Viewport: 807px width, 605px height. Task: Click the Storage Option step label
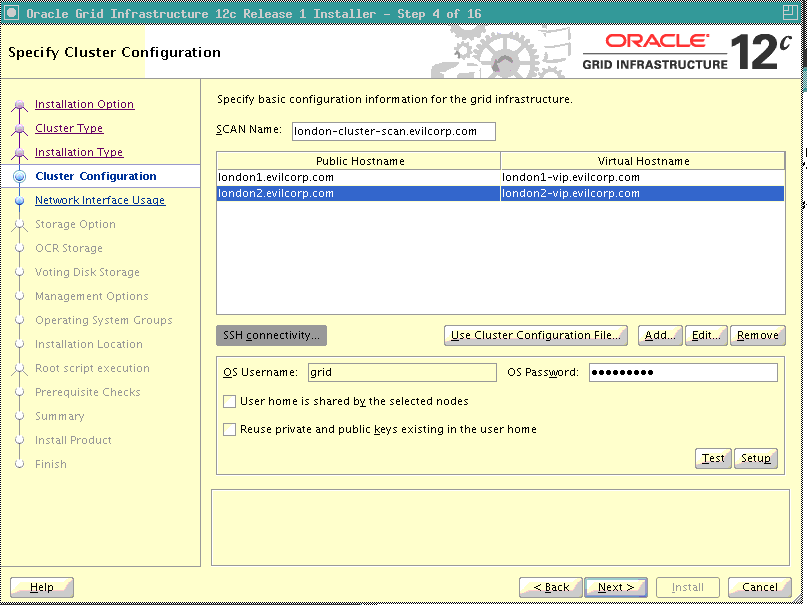(75, 224)
